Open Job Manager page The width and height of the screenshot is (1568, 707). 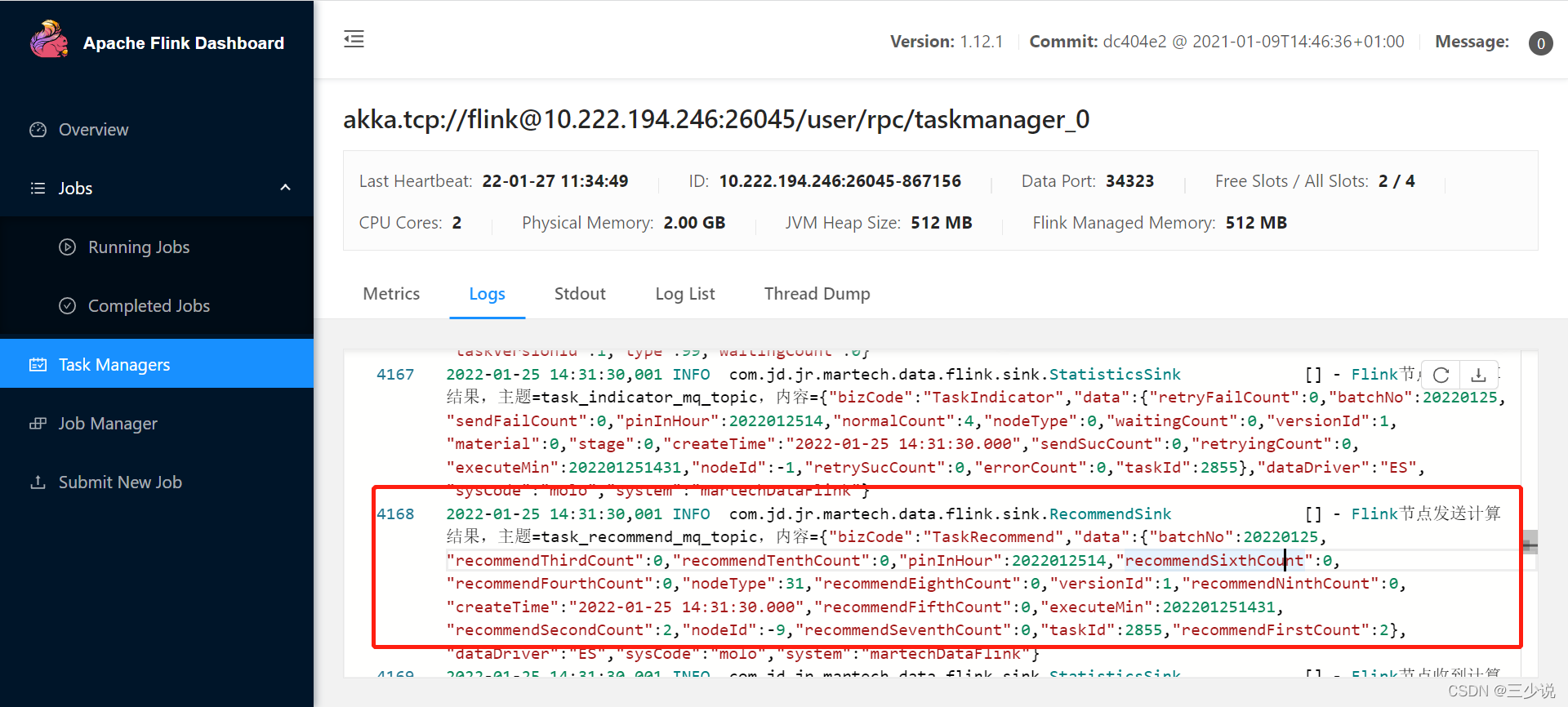coord(108,424)
